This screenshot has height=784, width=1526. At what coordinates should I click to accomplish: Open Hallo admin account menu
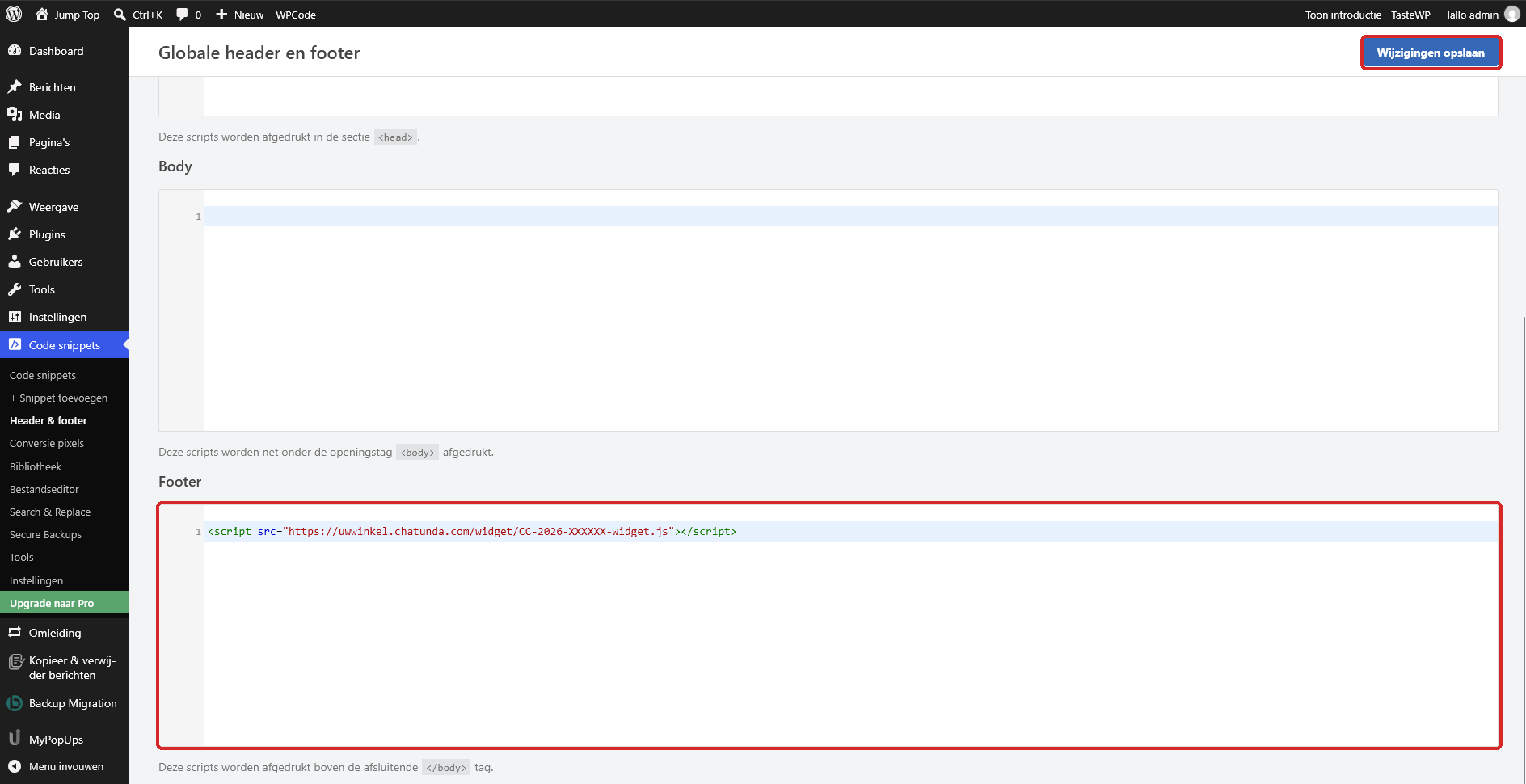(x=1481, y=15)
